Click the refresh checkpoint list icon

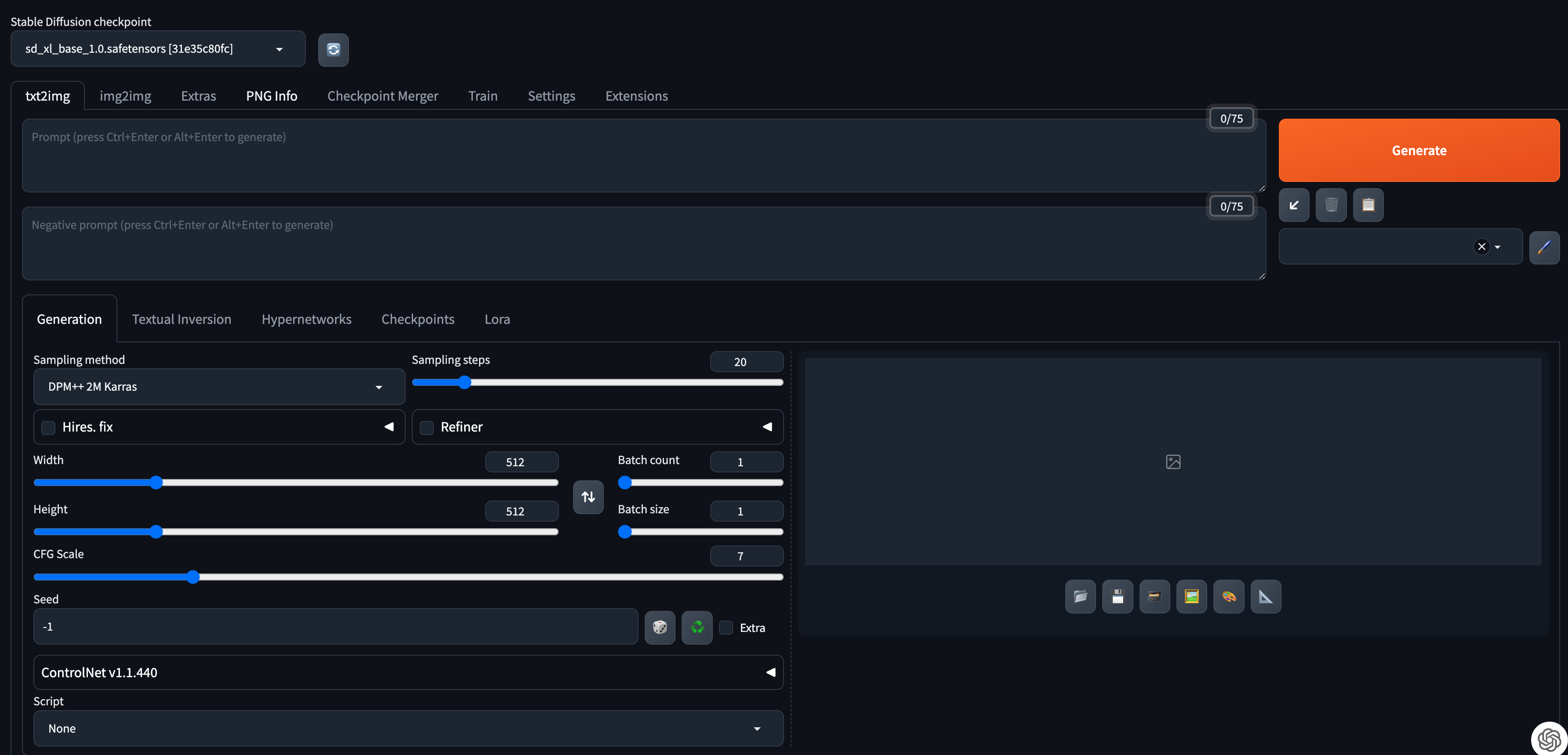[x=333, y=49]
